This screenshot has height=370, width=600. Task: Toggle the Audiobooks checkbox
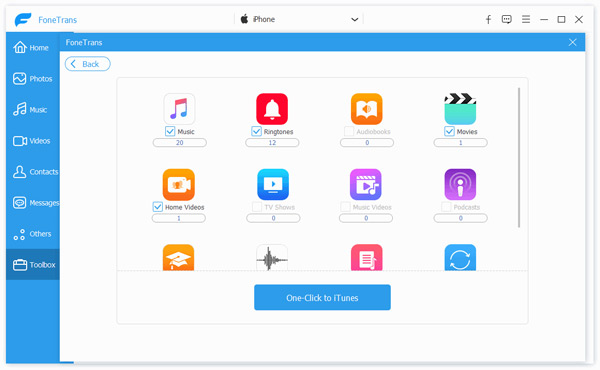point(349,131)
